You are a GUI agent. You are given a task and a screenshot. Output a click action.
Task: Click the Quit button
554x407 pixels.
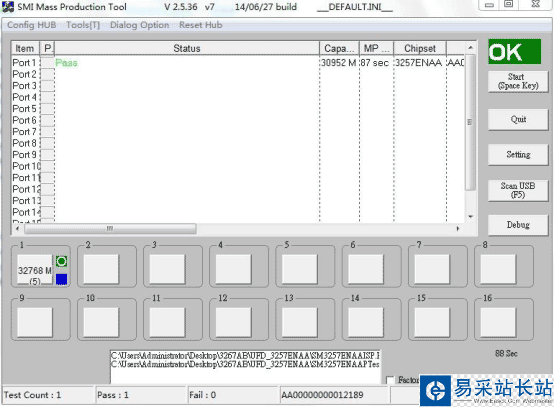tap(518, 119)
